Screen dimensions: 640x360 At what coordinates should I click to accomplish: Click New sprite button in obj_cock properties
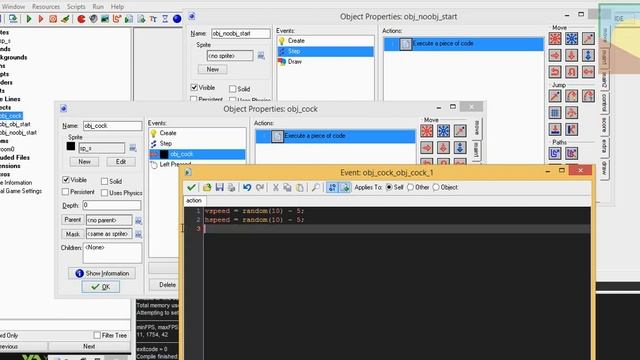point(84,162)
